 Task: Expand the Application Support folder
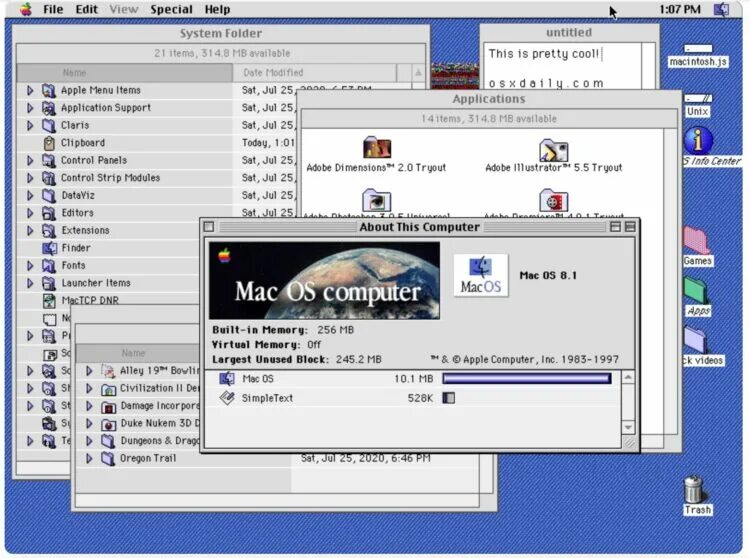(x=30, y=108)
